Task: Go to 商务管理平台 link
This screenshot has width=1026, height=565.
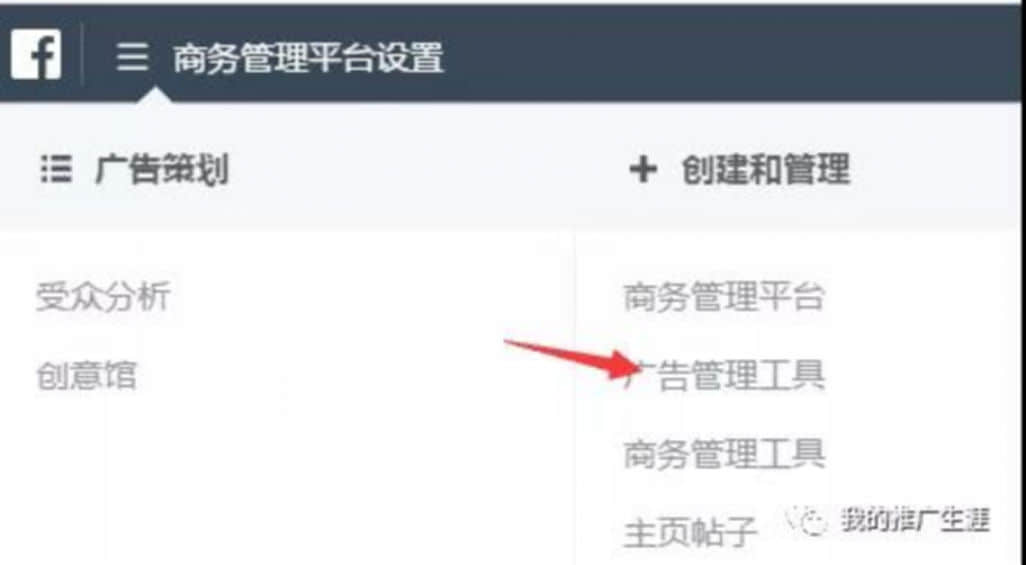Action: coord(724,297)
